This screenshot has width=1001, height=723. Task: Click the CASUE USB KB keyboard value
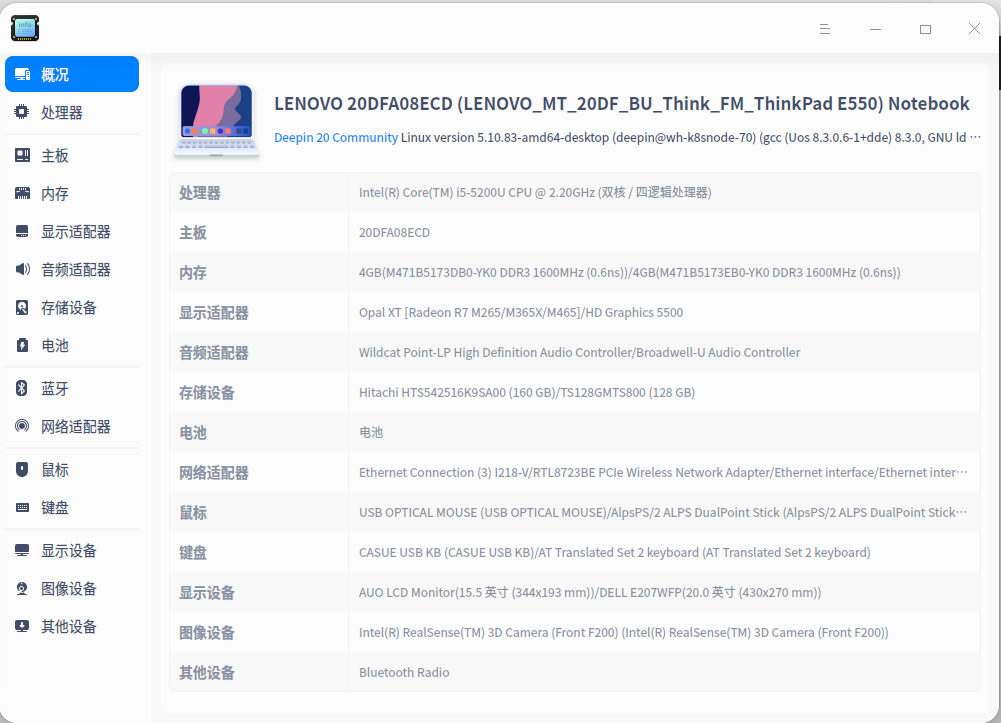click(615, 553)
